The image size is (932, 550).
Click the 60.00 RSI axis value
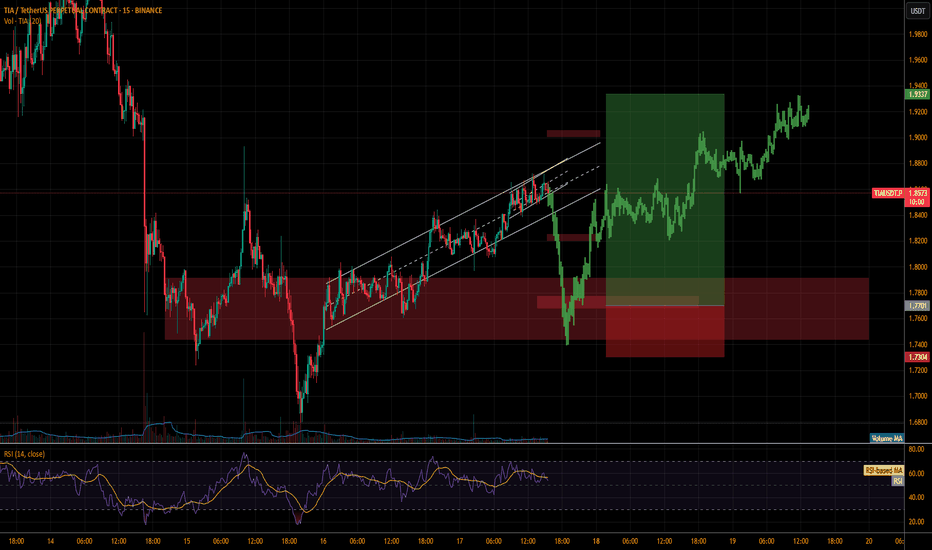(917, 474)
